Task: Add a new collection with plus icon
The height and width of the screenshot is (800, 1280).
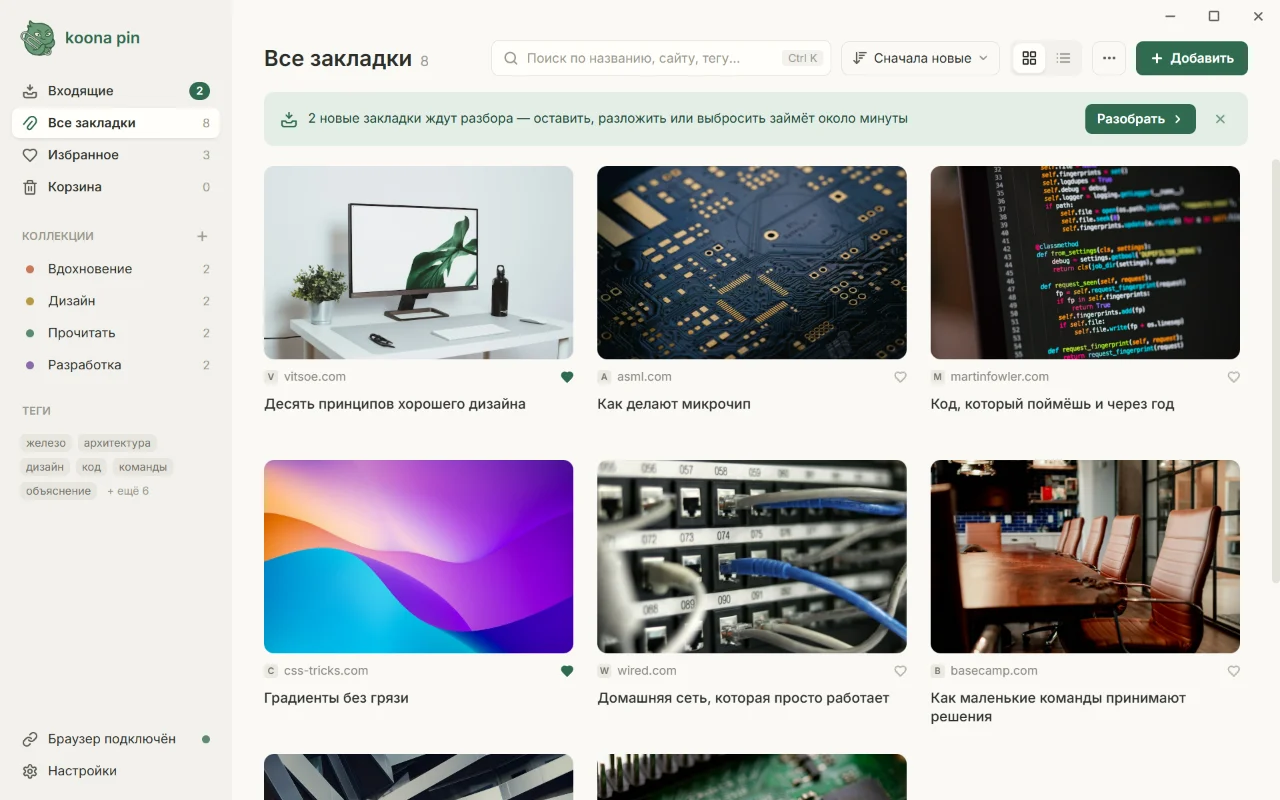Action: tap(202, 236)
